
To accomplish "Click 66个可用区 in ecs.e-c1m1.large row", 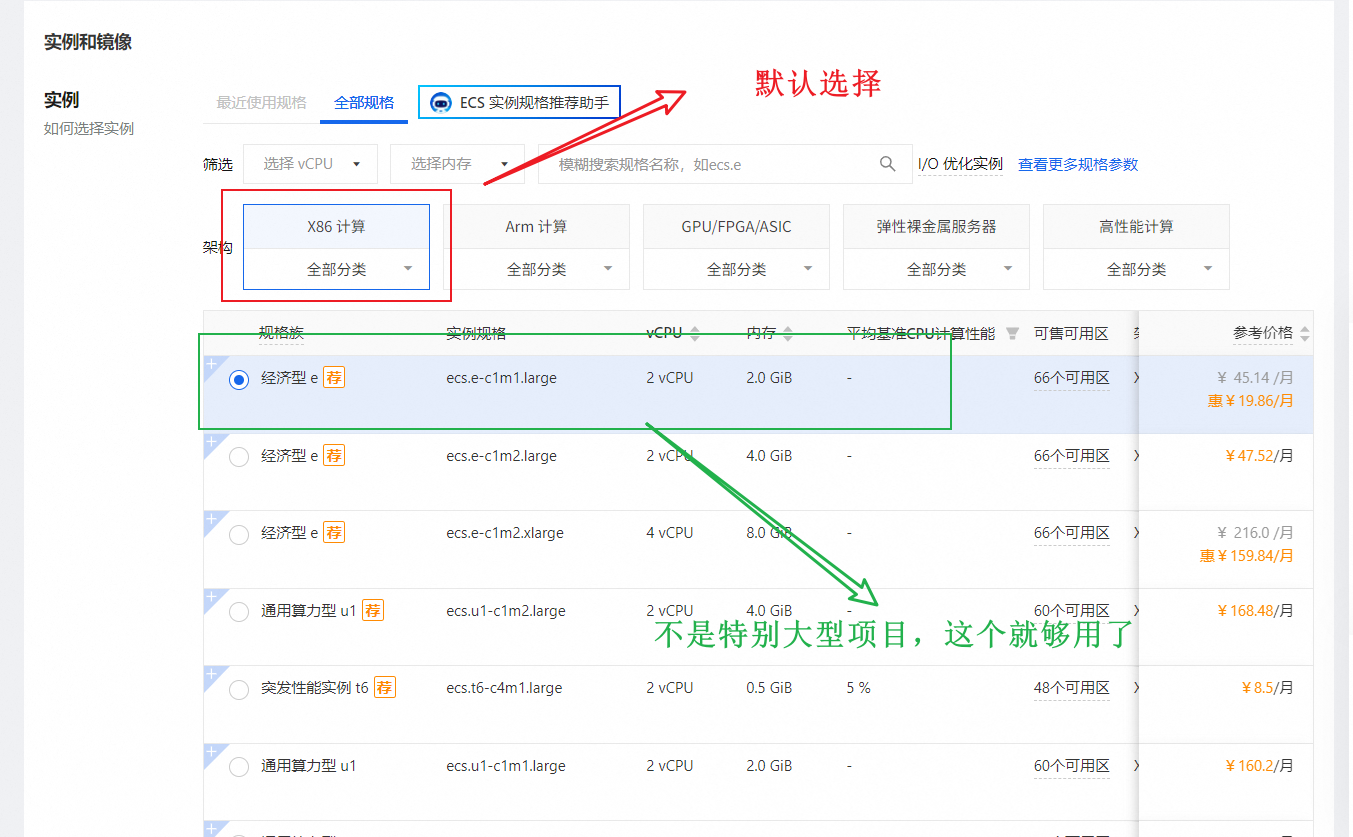I will pyautogui.click(x=1071, y=378).
